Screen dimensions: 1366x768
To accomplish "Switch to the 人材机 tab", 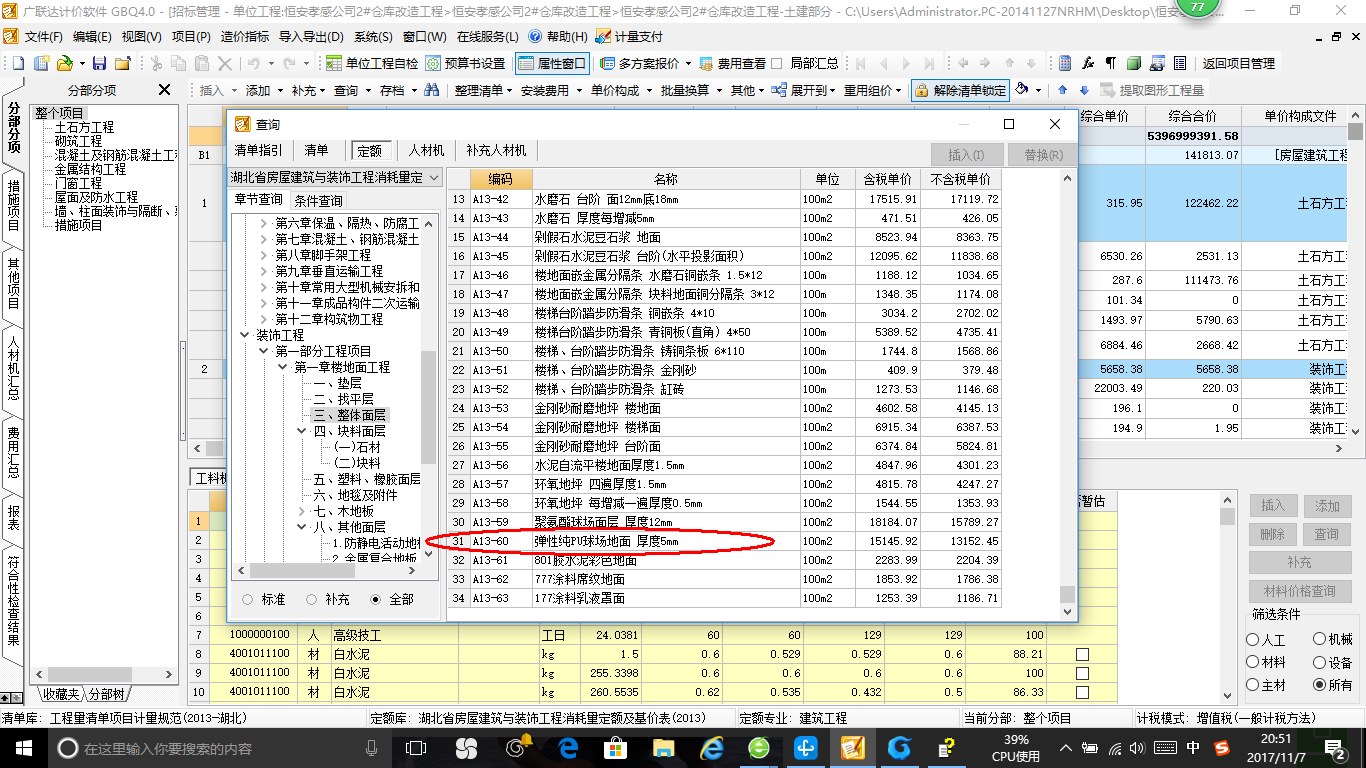I will pyautogui.click(x=426, y=150).
